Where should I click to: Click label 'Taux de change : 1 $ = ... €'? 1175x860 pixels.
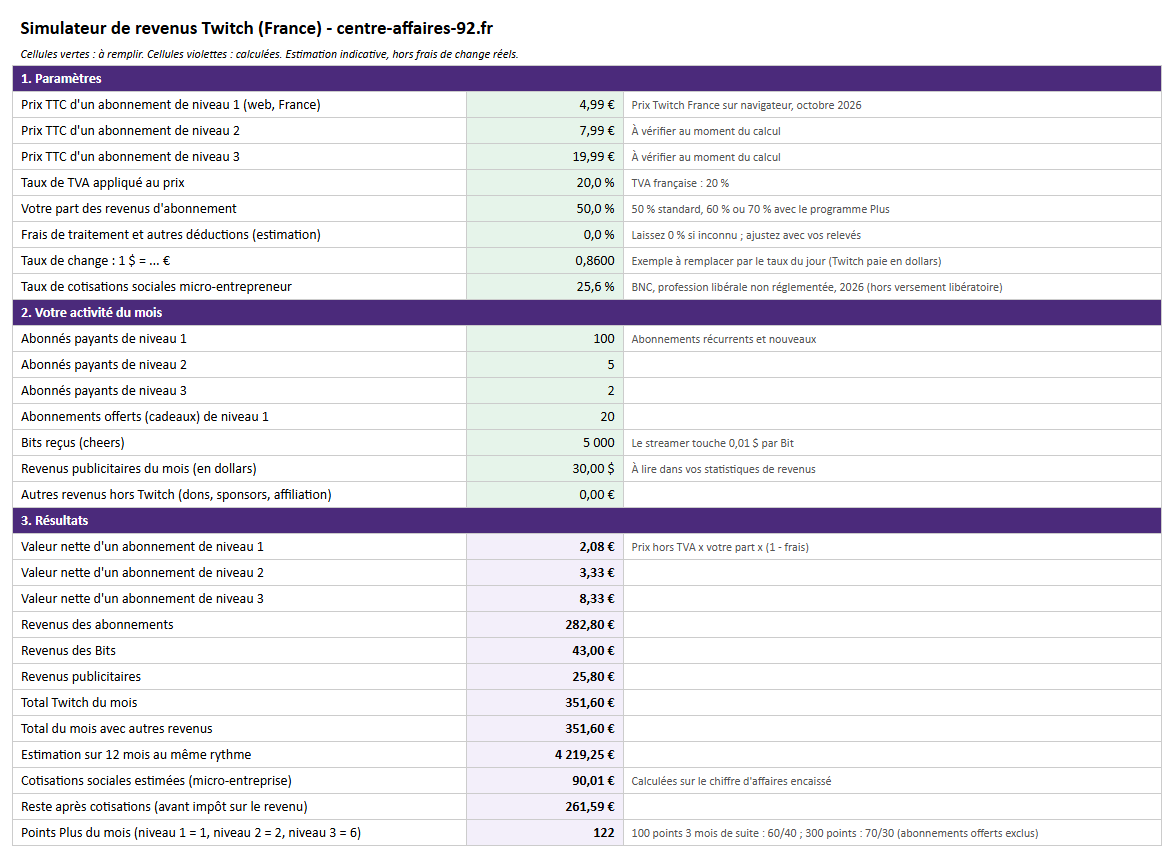click(96, 261)
